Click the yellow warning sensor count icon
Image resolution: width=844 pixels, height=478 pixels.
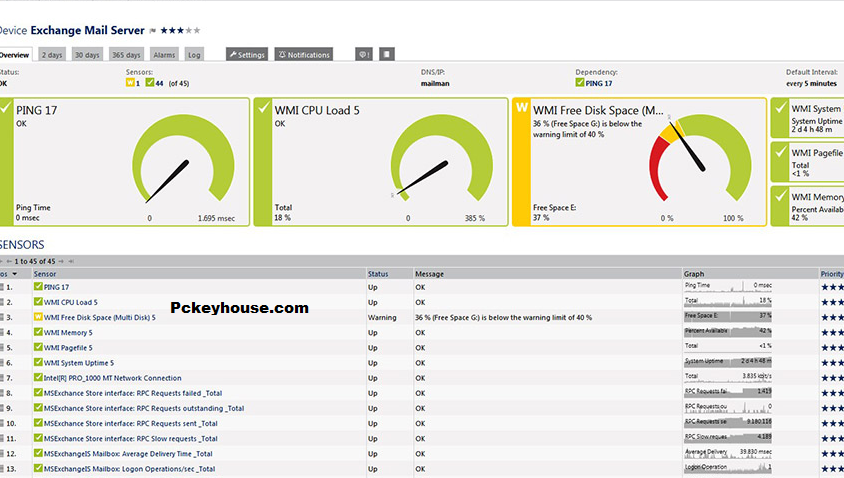[x=130, y=83]
